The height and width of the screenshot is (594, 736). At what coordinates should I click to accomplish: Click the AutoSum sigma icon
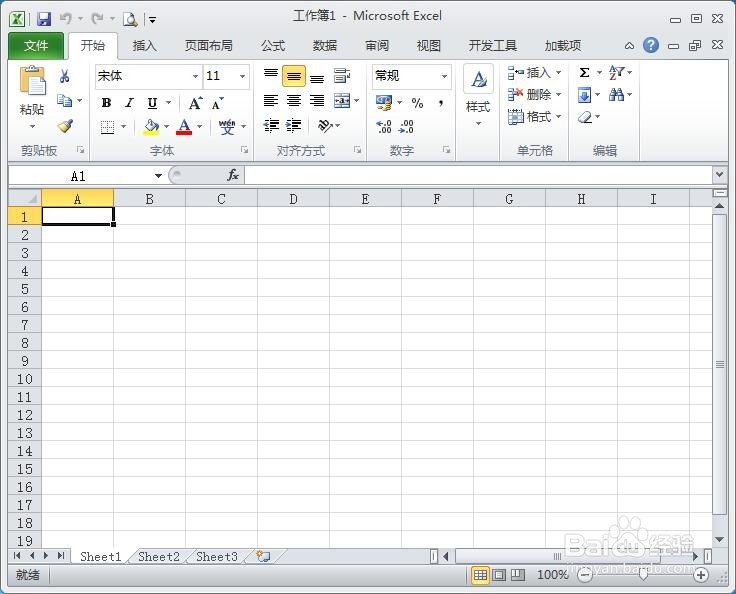[584, 73]
